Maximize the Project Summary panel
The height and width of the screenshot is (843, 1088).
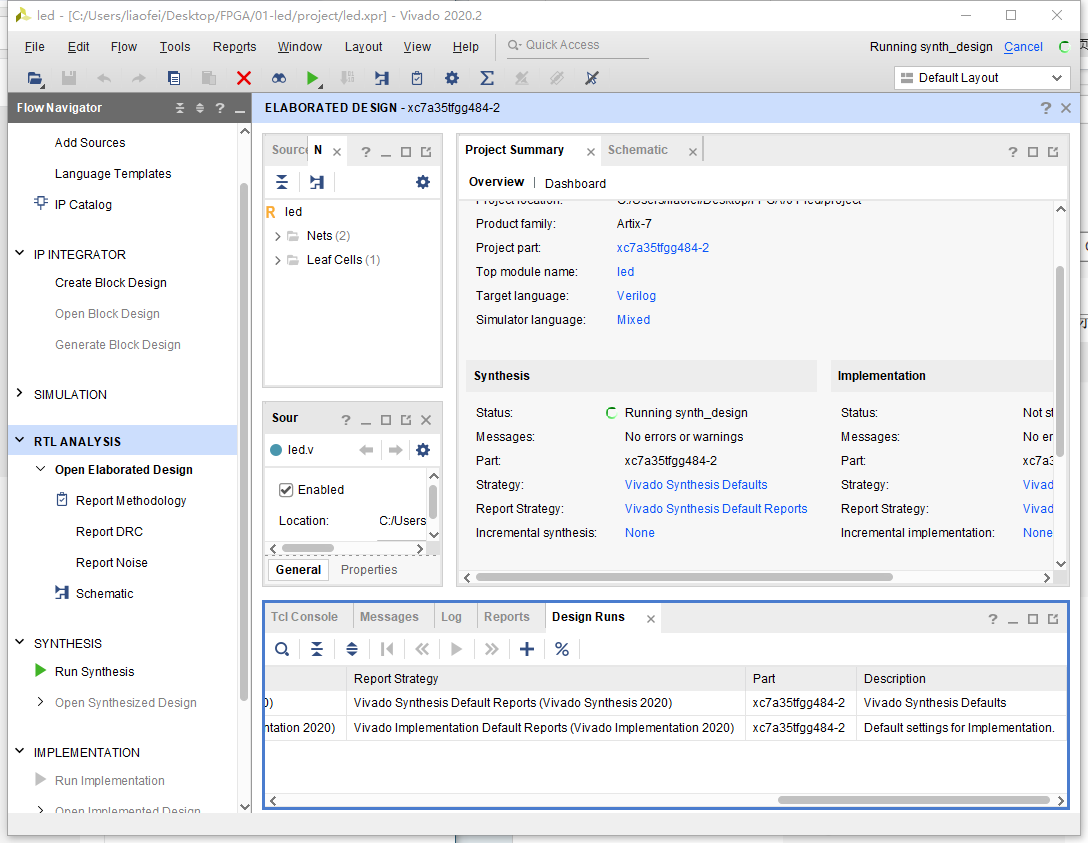1033,152
